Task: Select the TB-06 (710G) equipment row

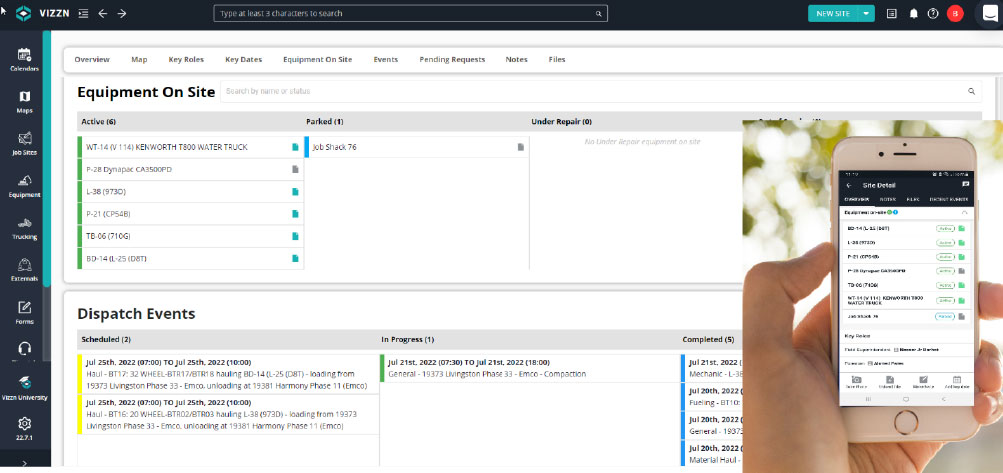Action: coord(191,236)
